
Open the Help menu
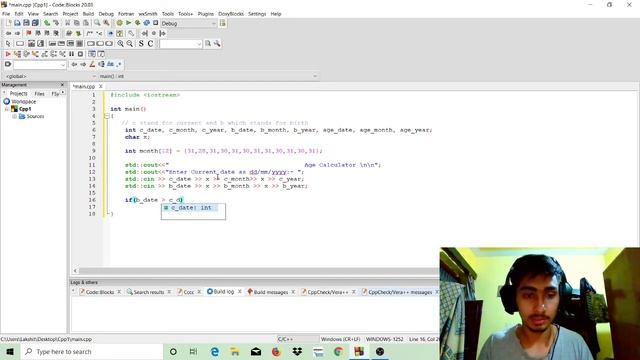tap(276, 14)
